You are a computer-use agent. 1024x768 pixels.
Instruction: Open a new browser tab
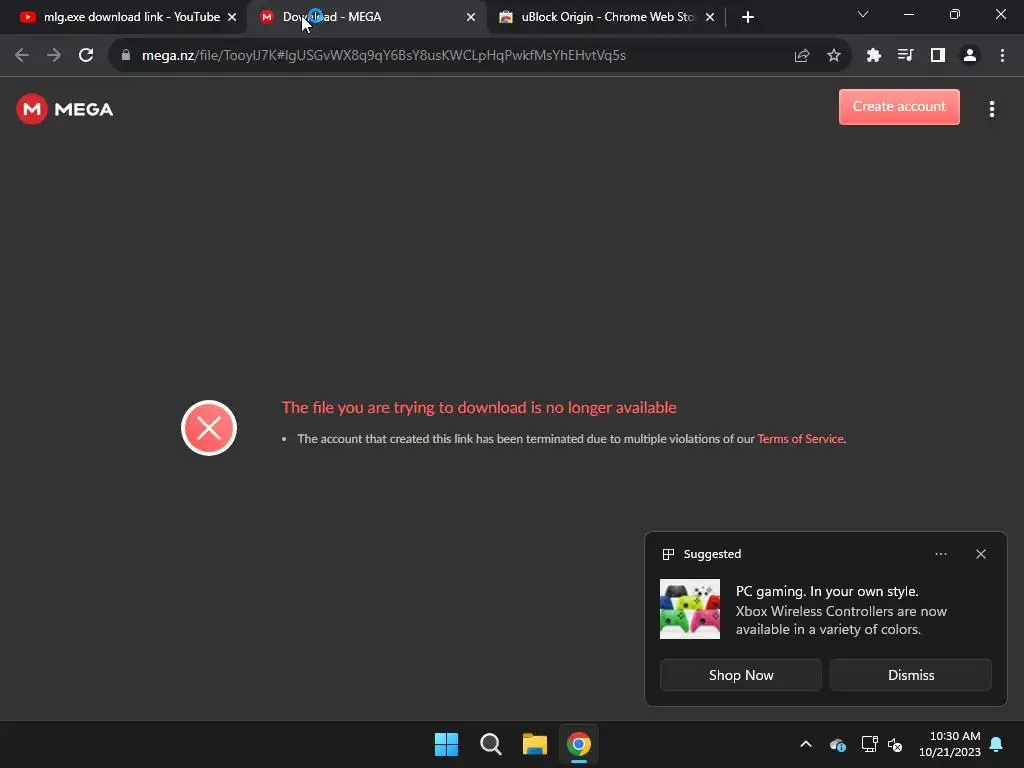point(748,17)
